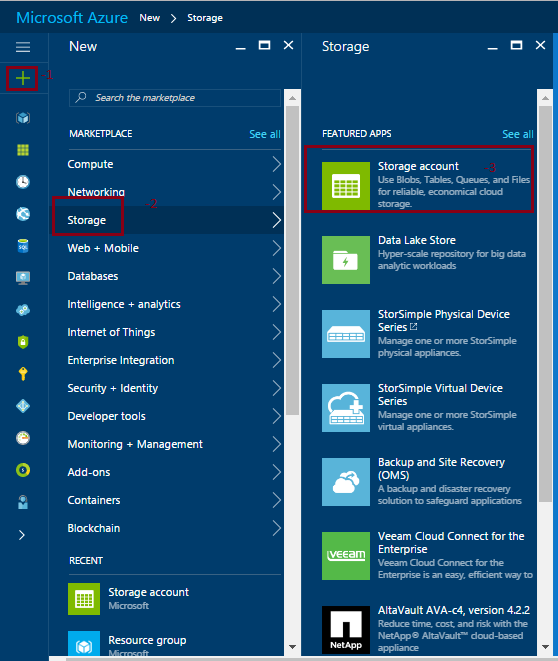This screenshot has width=558, height=661.
Task: Open the SQL databases sidebar icon
Action: click(23, 246)
